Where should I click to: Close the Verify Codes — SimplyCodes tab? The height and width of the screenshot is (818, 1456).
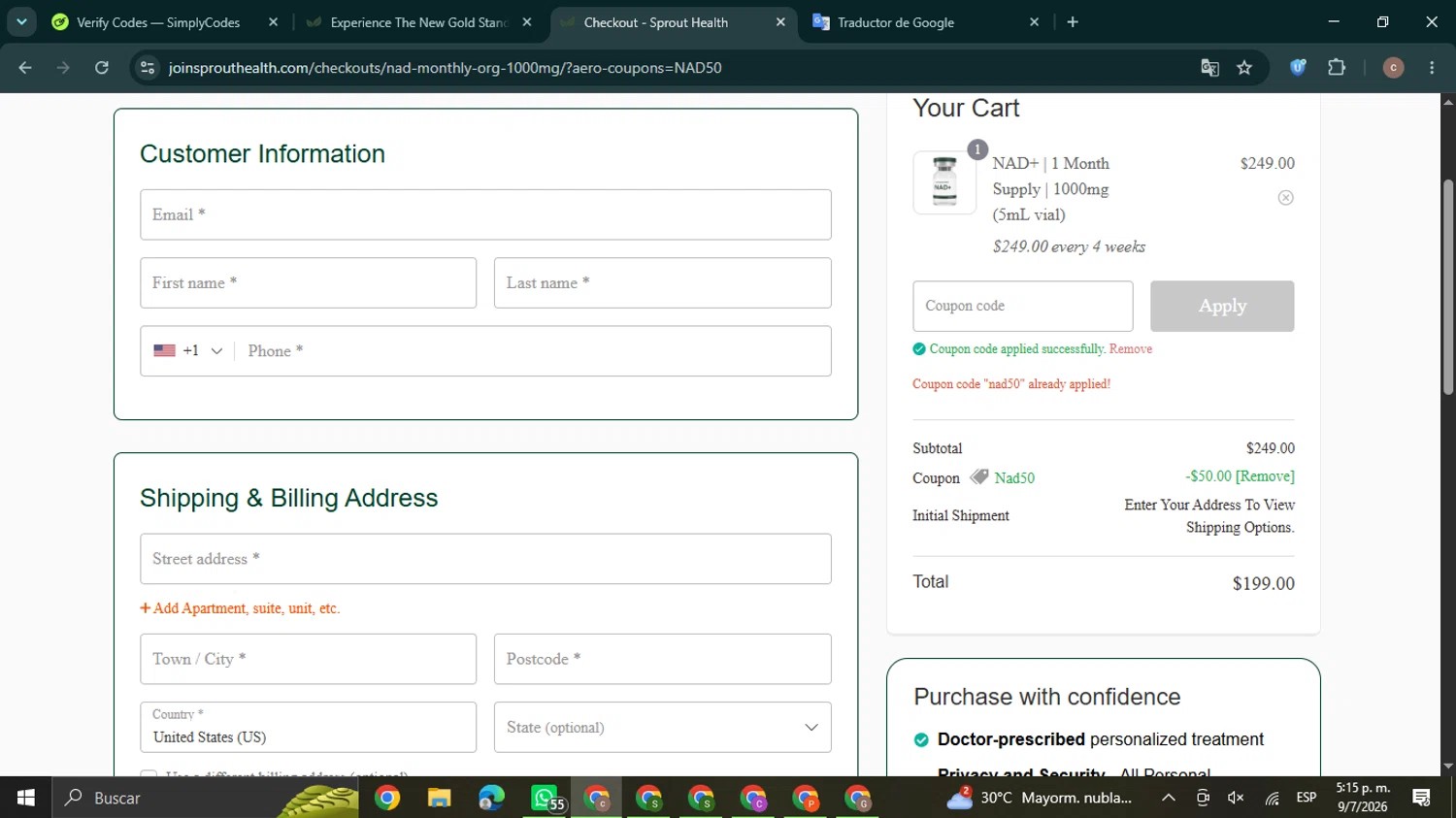274,22
